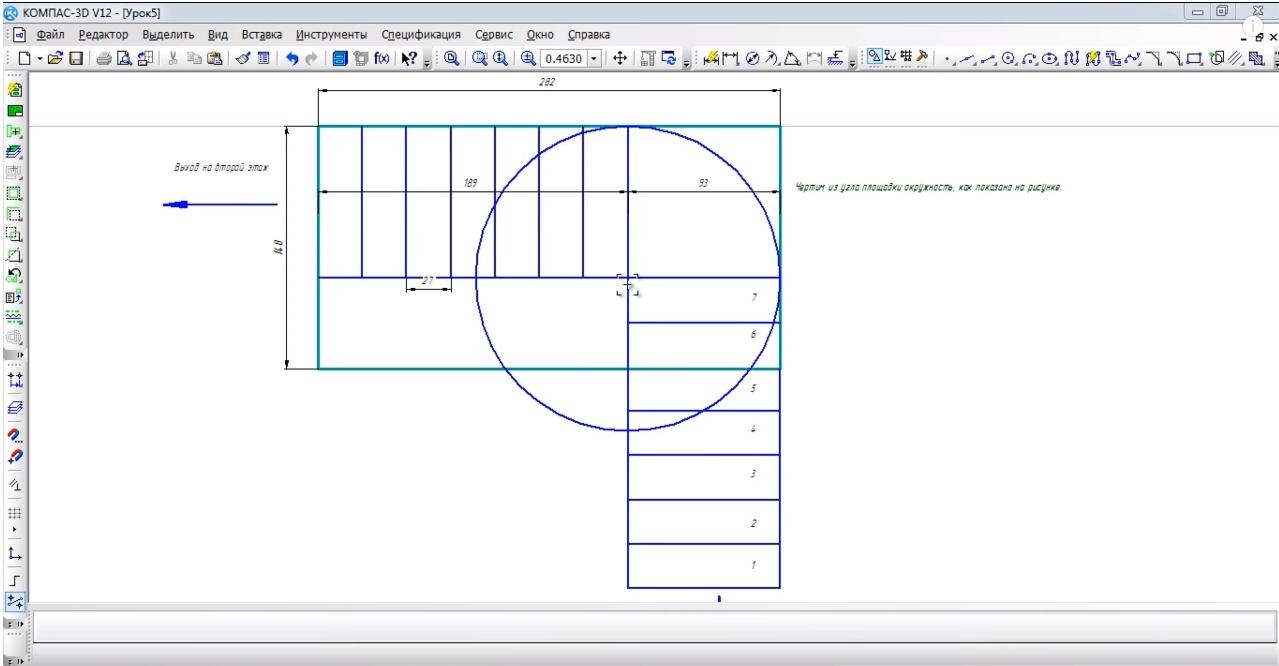Click the pan view crosshair arrows icon
Viewport: 1279px width, 666px height.
[621, 58]
